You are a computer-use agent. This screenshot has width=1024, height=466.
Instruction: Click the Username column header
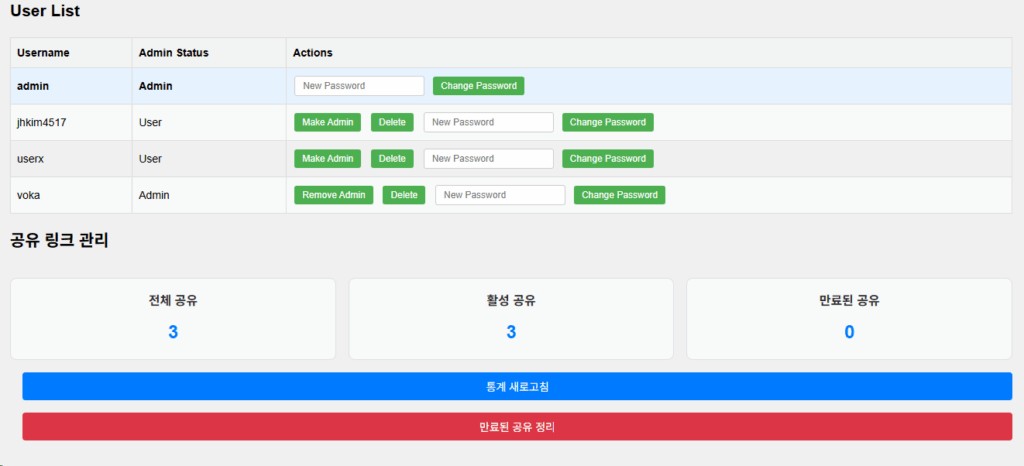pyautogui.click(x=43, y=52)
